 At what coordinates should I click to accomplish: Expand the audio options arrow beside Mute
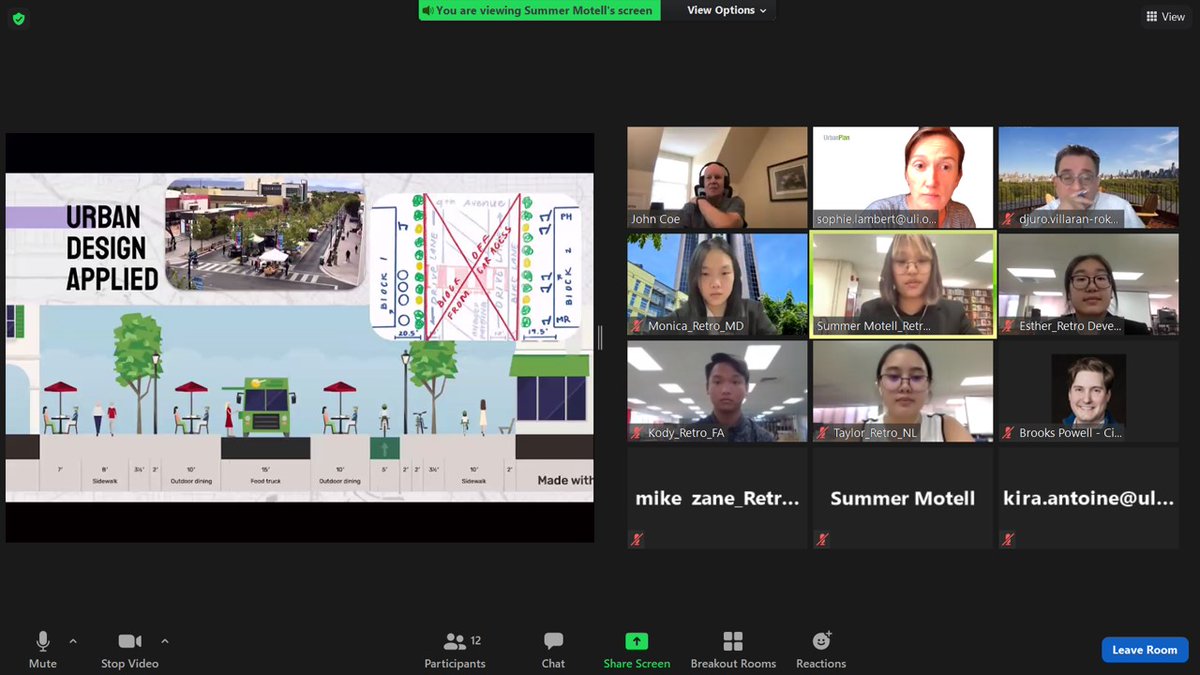pyautogui.click(x=73, y=641)
